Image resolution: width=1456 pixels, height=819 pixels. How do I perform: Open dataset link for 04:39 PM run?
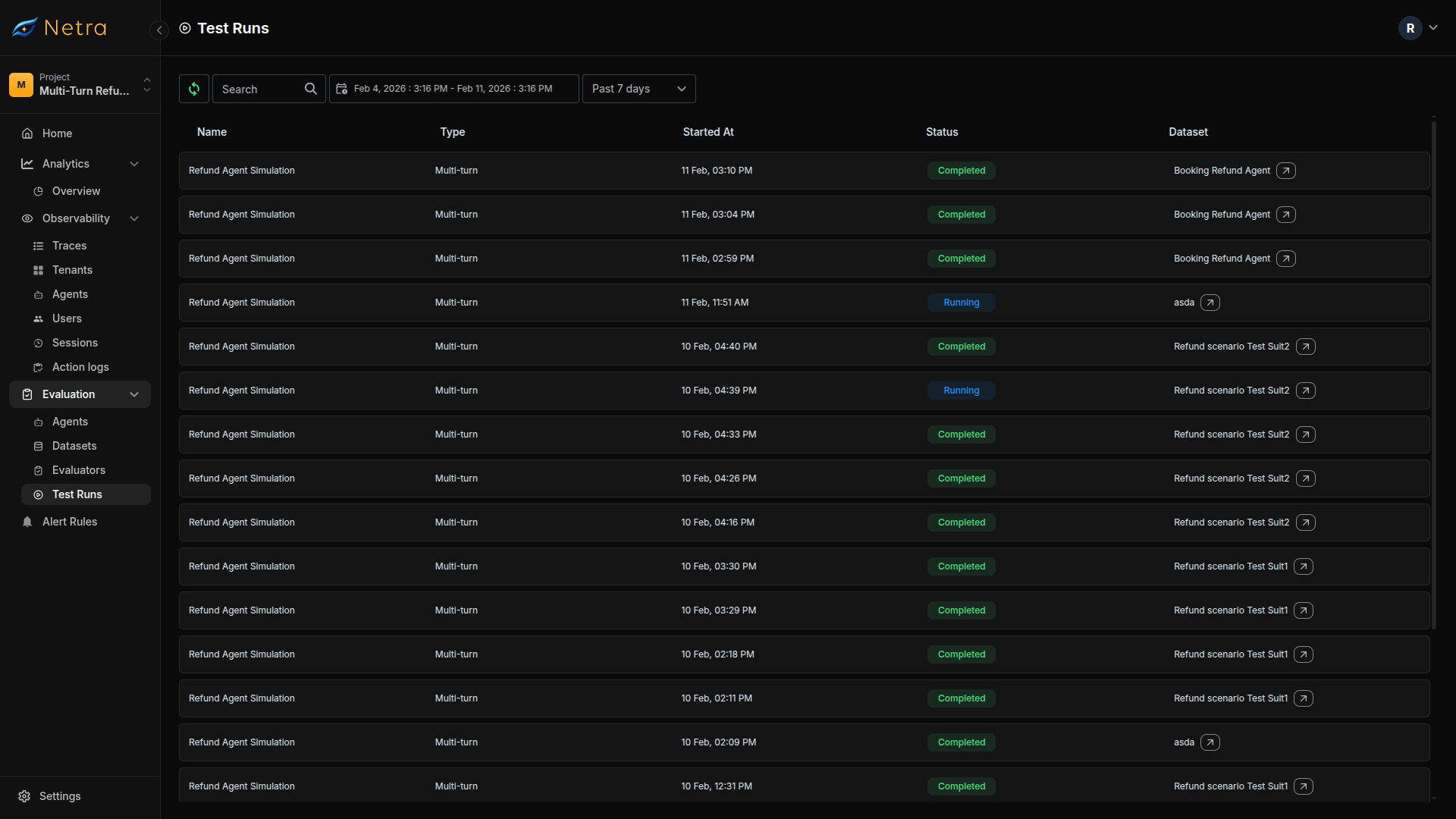(x=1306, y=391)
